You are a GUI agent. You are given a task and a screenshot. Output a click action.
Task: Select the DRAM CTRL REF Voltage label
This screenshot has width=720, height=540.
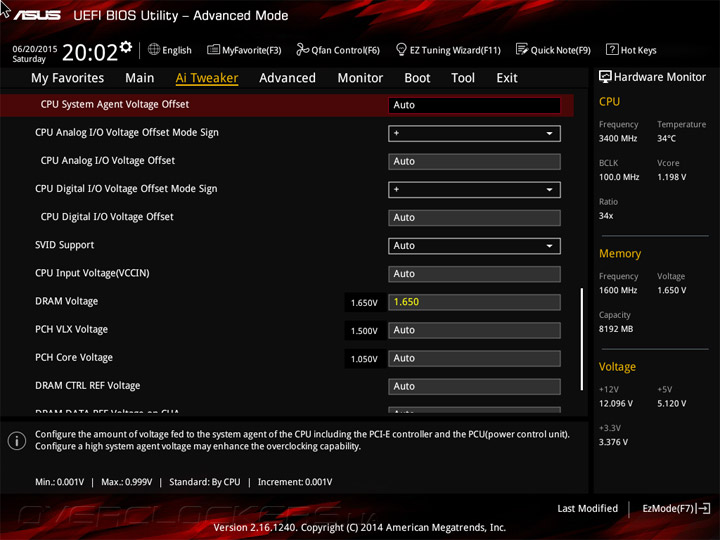click(88, 386)
